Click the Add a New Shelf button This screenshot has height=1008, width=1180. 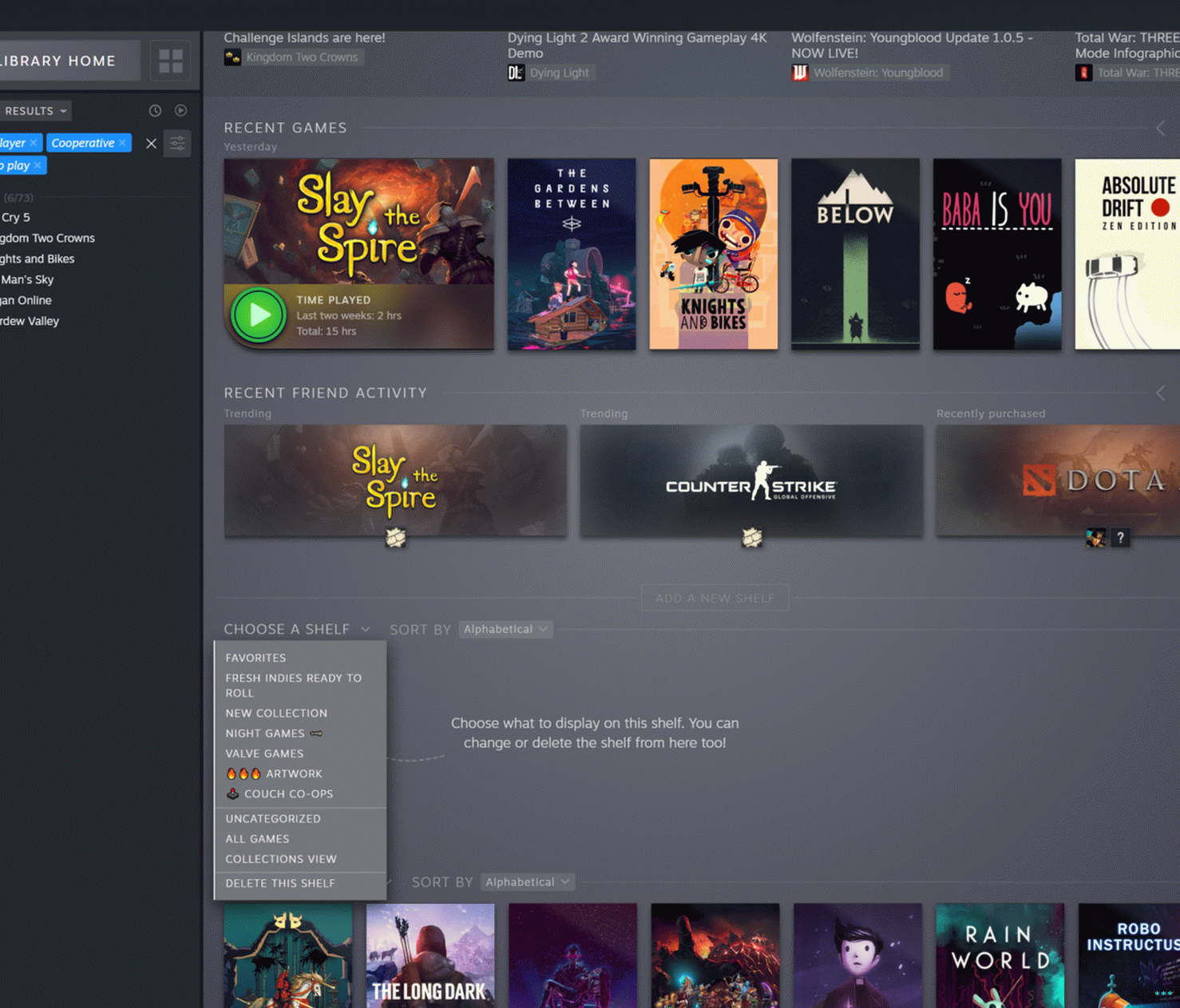tap(715, 598)
